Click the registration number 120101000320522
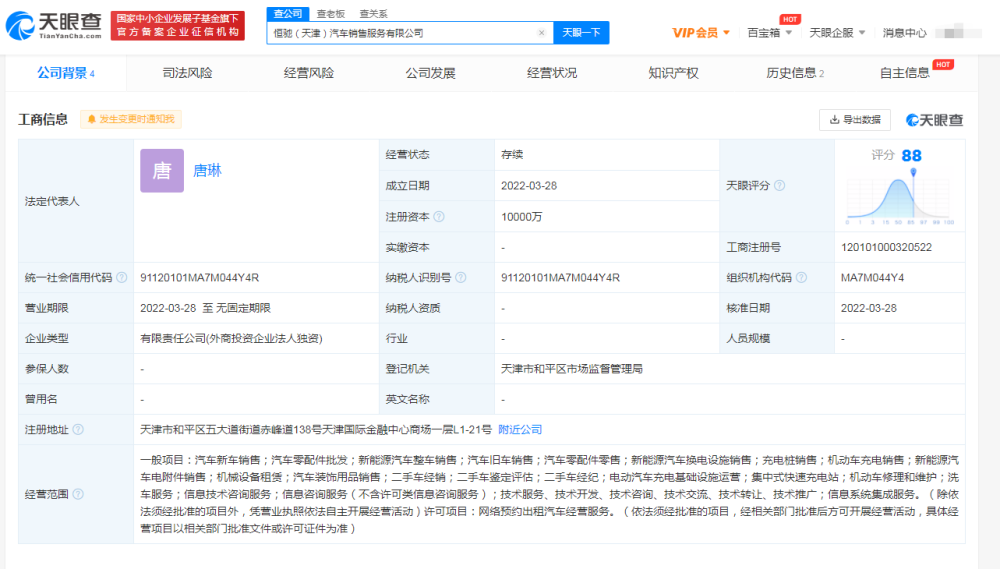The height and width of the screenshot is (569, 1000). pos(886,247)
